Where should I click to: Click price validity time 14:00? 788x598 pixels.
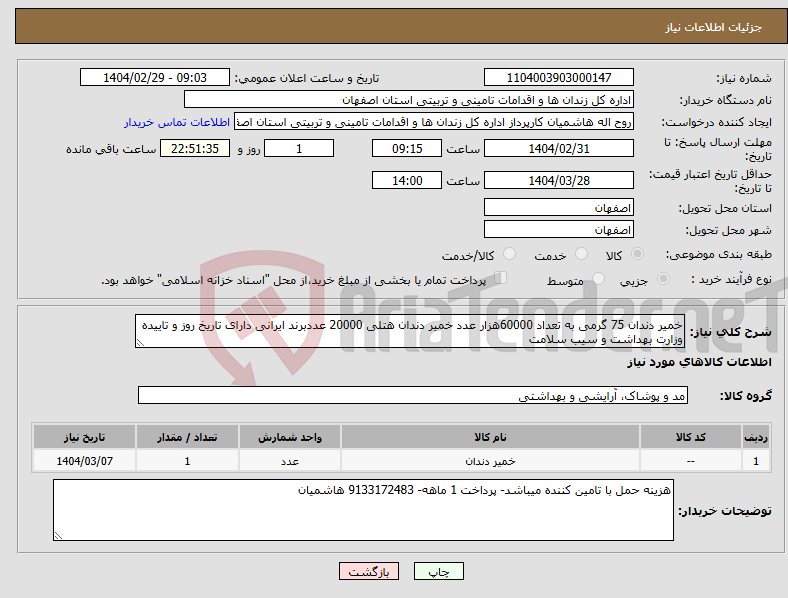tap(407, 180)
